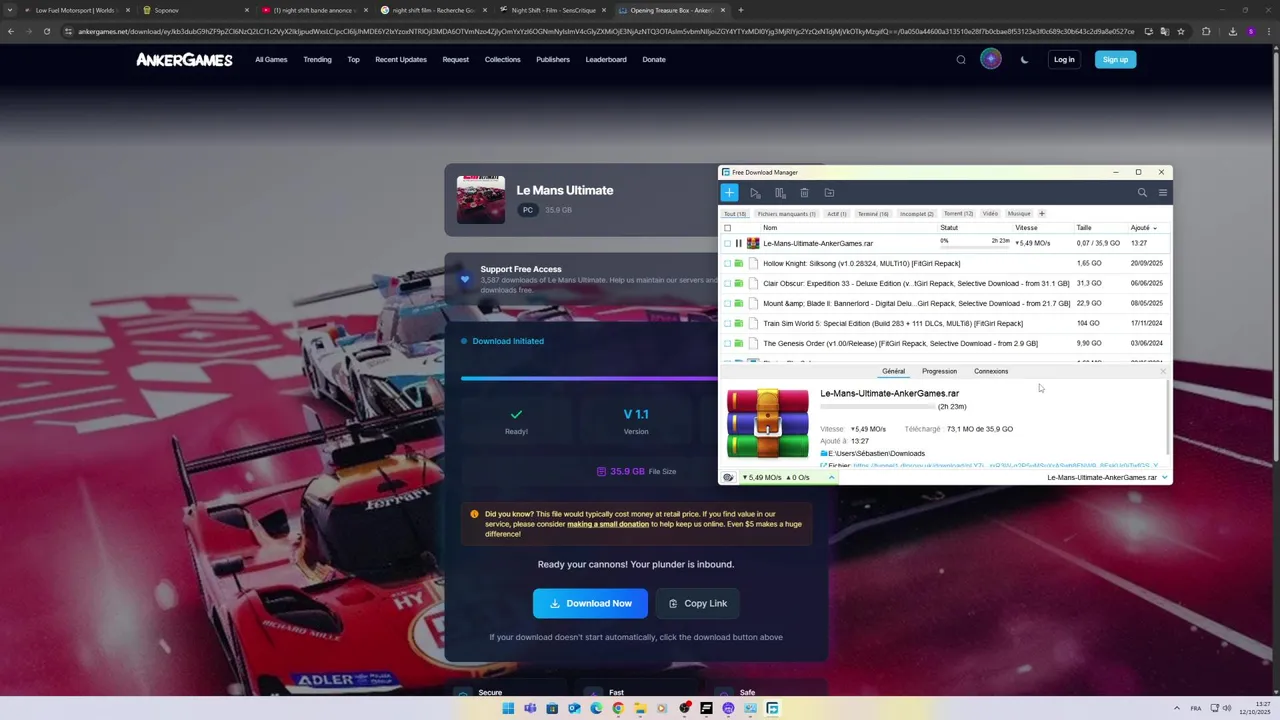Screen dimensions: 1280x720
Task: Click the Copy Link button
Action: (697, 603)
